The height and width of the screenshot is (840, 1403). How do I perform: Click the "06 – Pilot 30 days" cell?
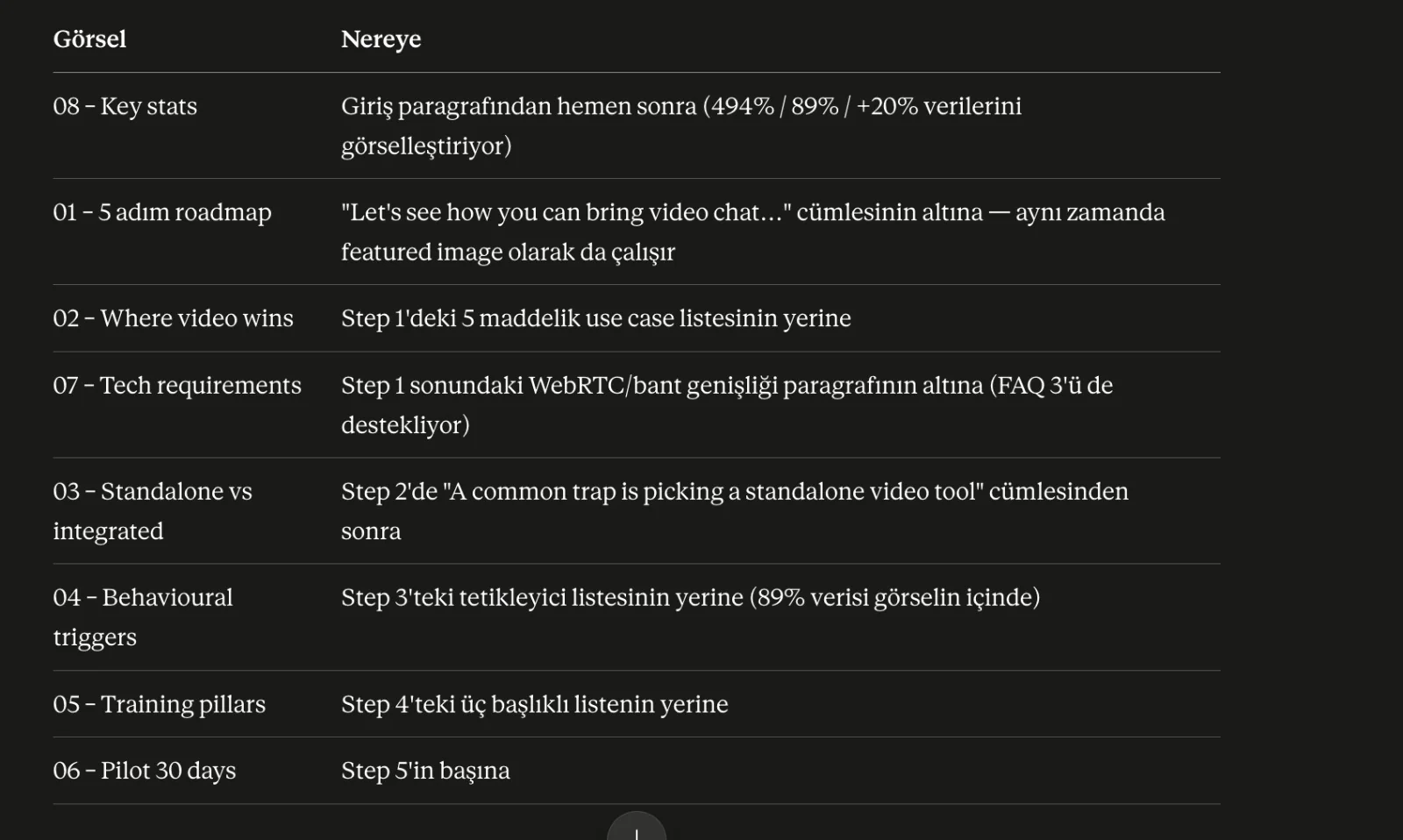click(x=145, y=771)
